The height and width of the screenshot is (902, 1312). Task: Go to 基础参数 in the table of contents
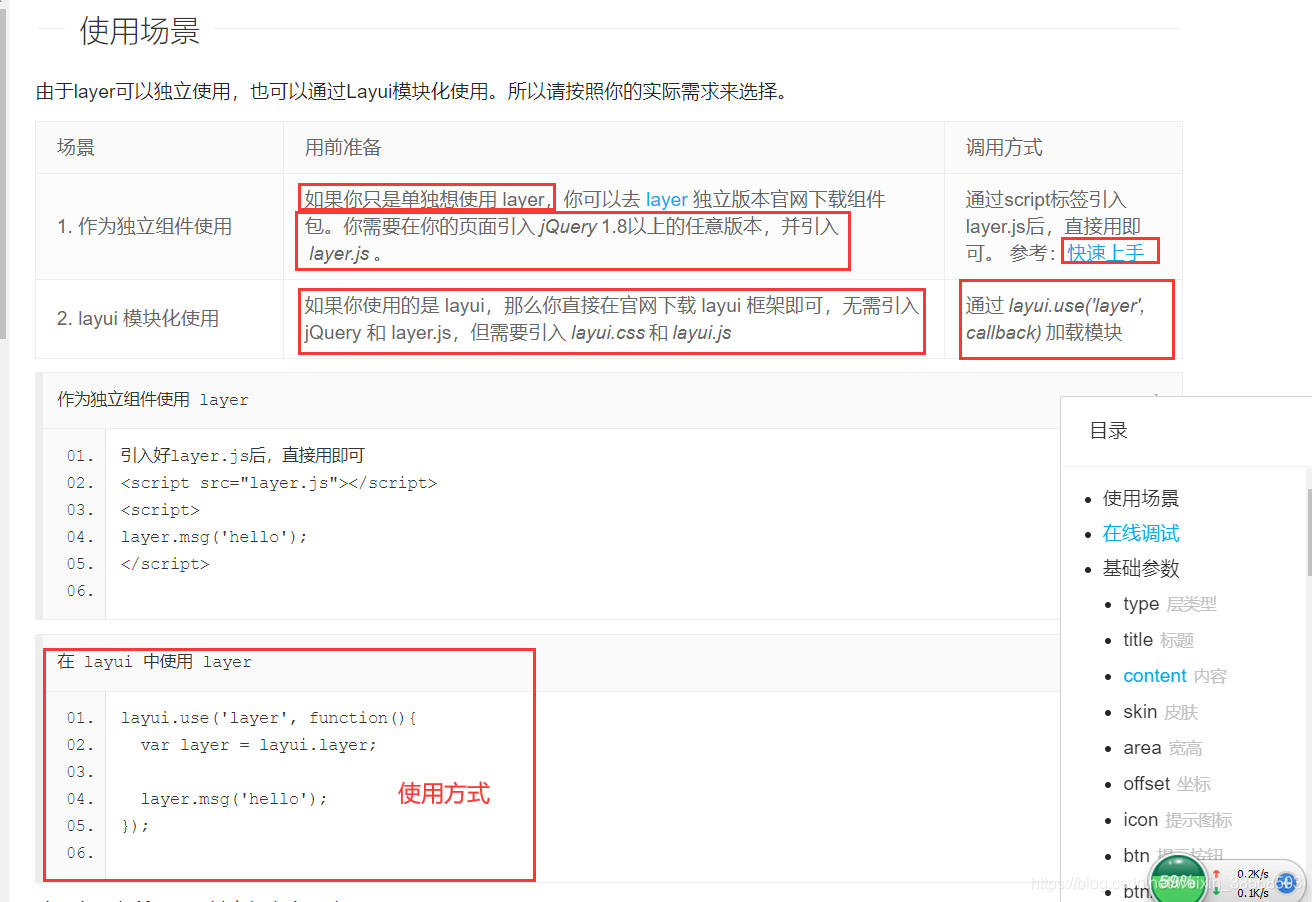tap(1141, 568)
